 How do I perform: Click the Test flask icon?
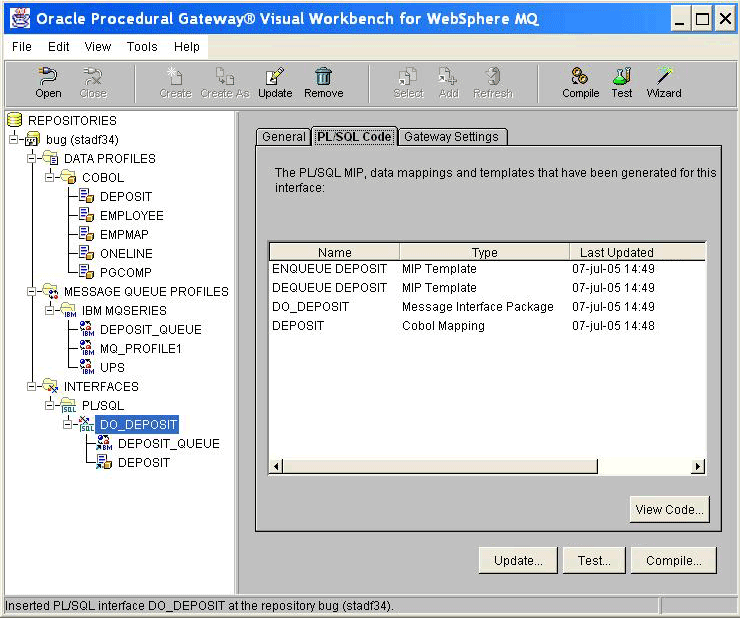point(622,77)
